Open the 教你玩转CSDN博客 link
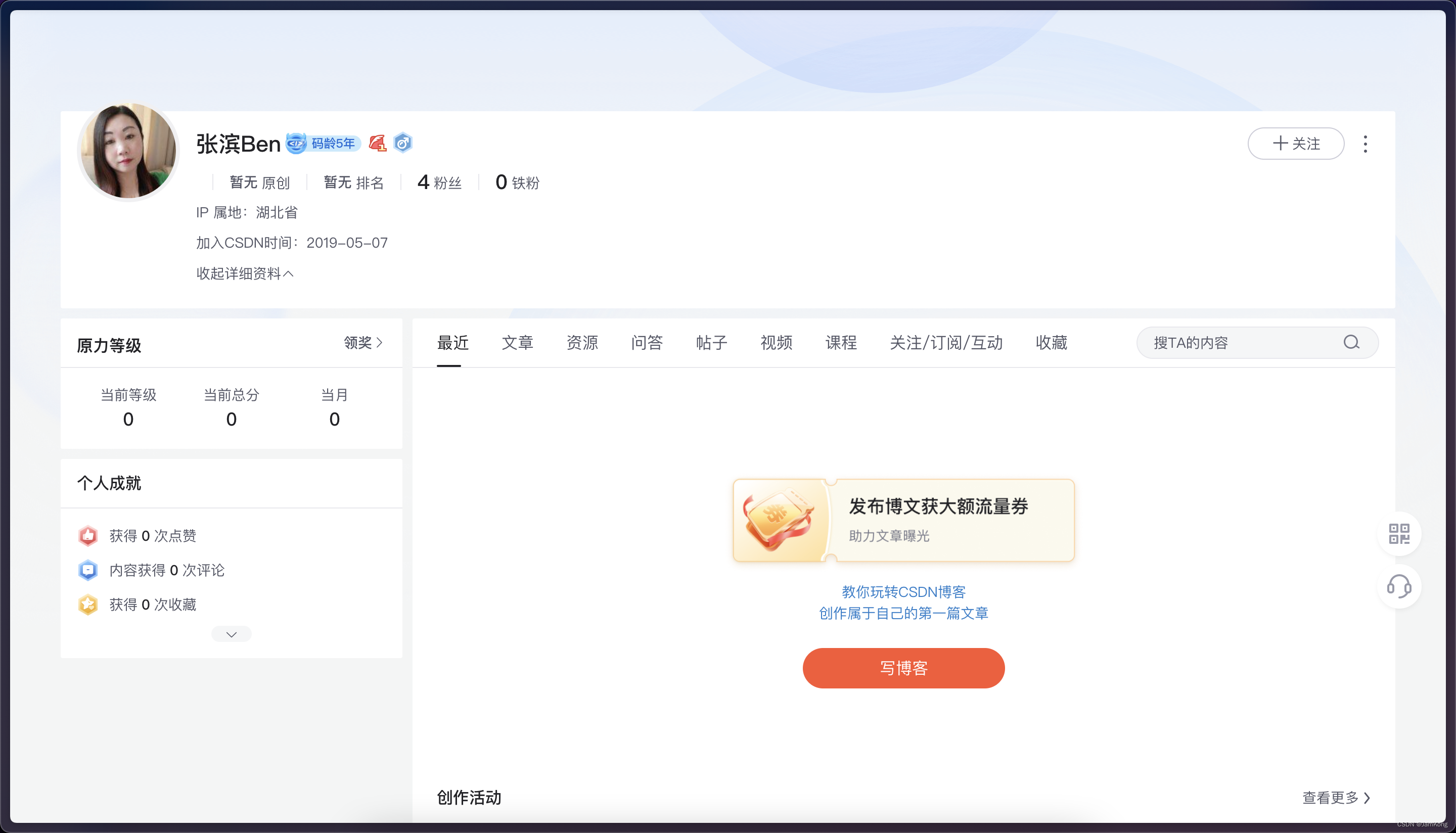The height and width of the screenshot is (833, 1456). [903, 591]
